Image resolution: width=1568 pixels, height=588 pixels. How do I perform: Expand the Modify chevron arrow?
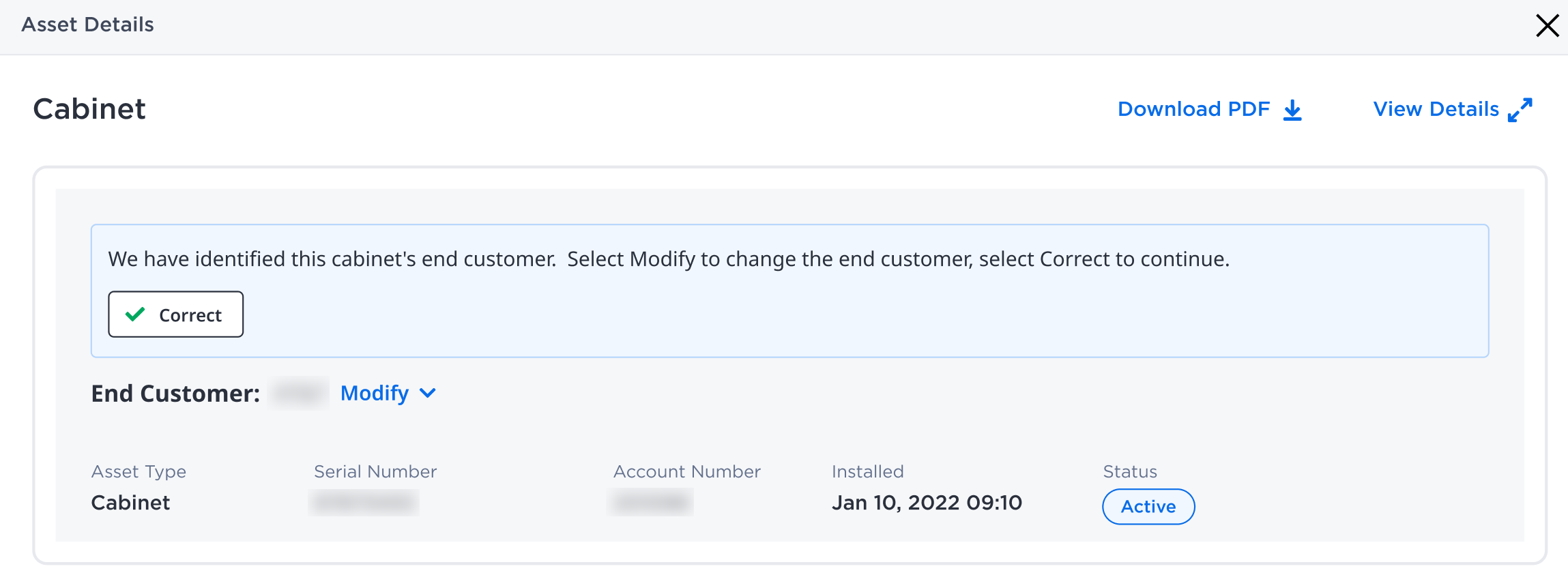click(428, 394)
